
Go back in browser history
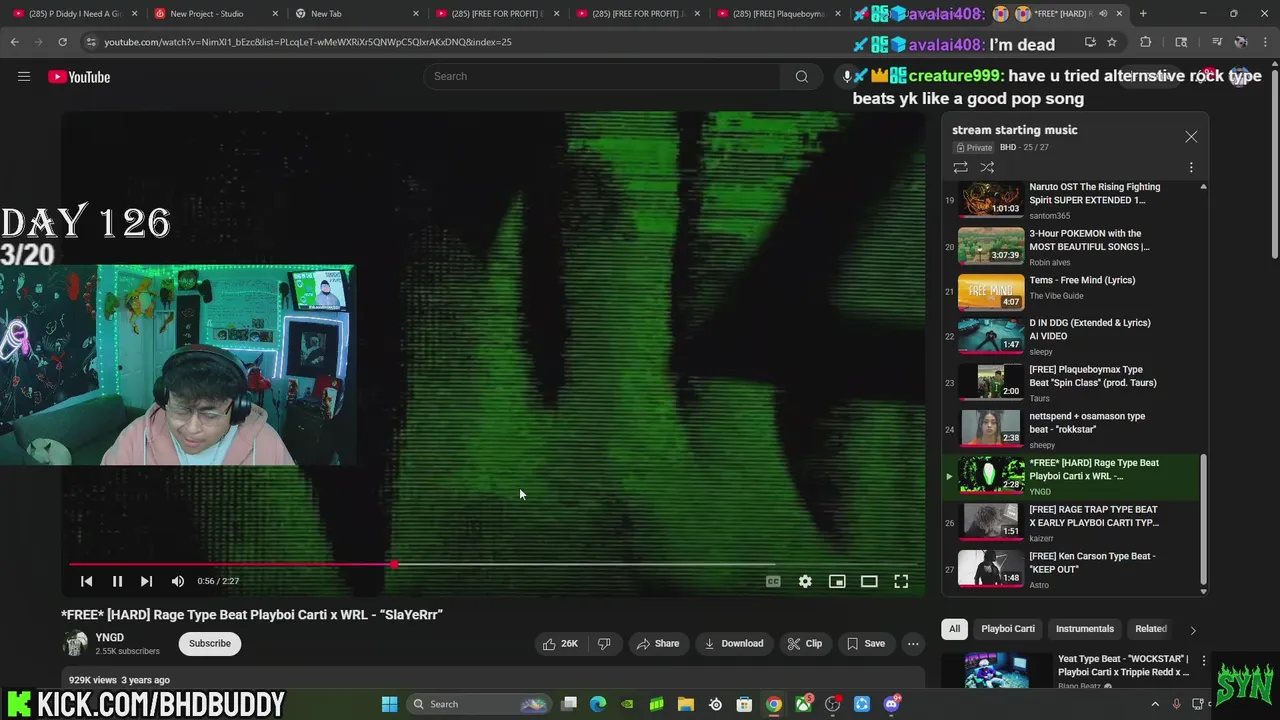pyautogui.click(x=14, y=42)
